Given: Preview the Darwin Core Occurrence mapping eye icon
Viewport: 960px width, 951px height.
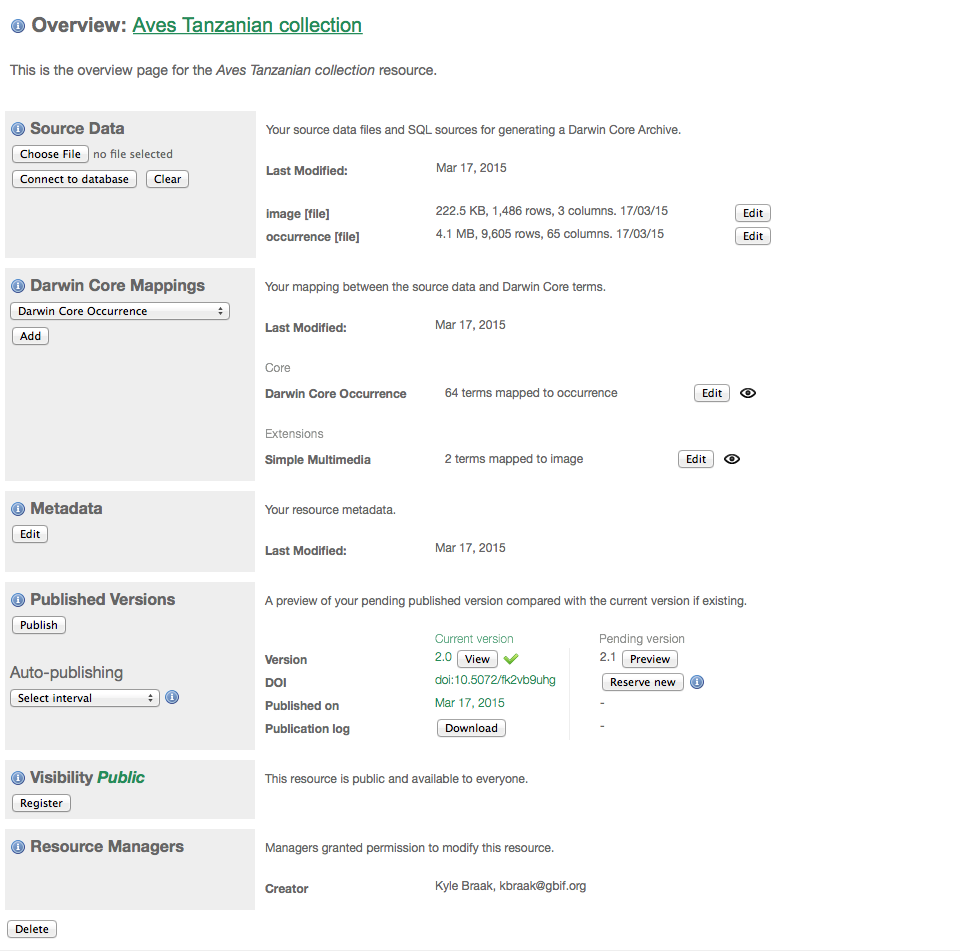Looking at the screenshot, I should coord(747,393).
